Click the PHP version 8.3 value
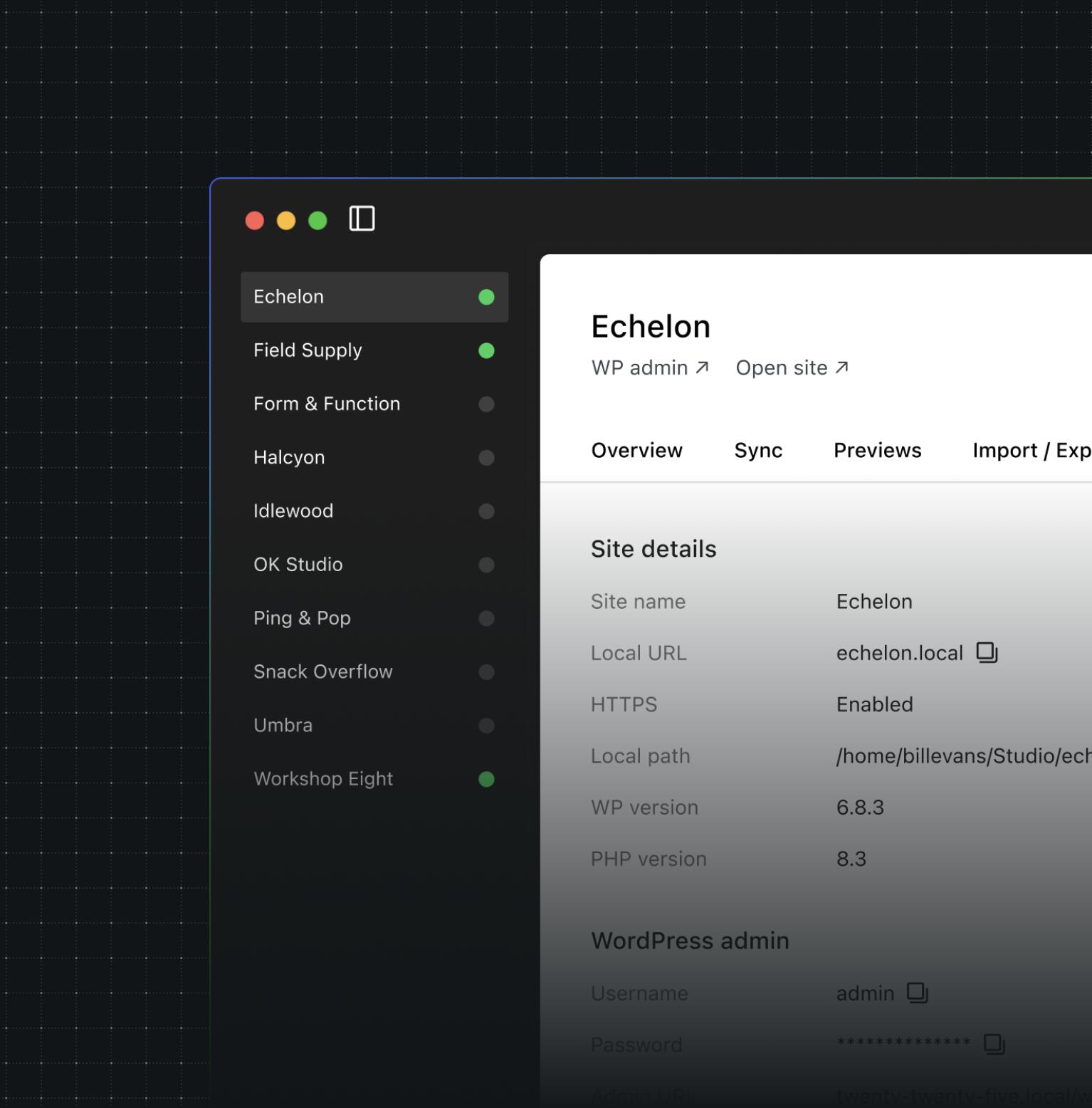The image size is (1092, 1108). click(x=851, y=859)
